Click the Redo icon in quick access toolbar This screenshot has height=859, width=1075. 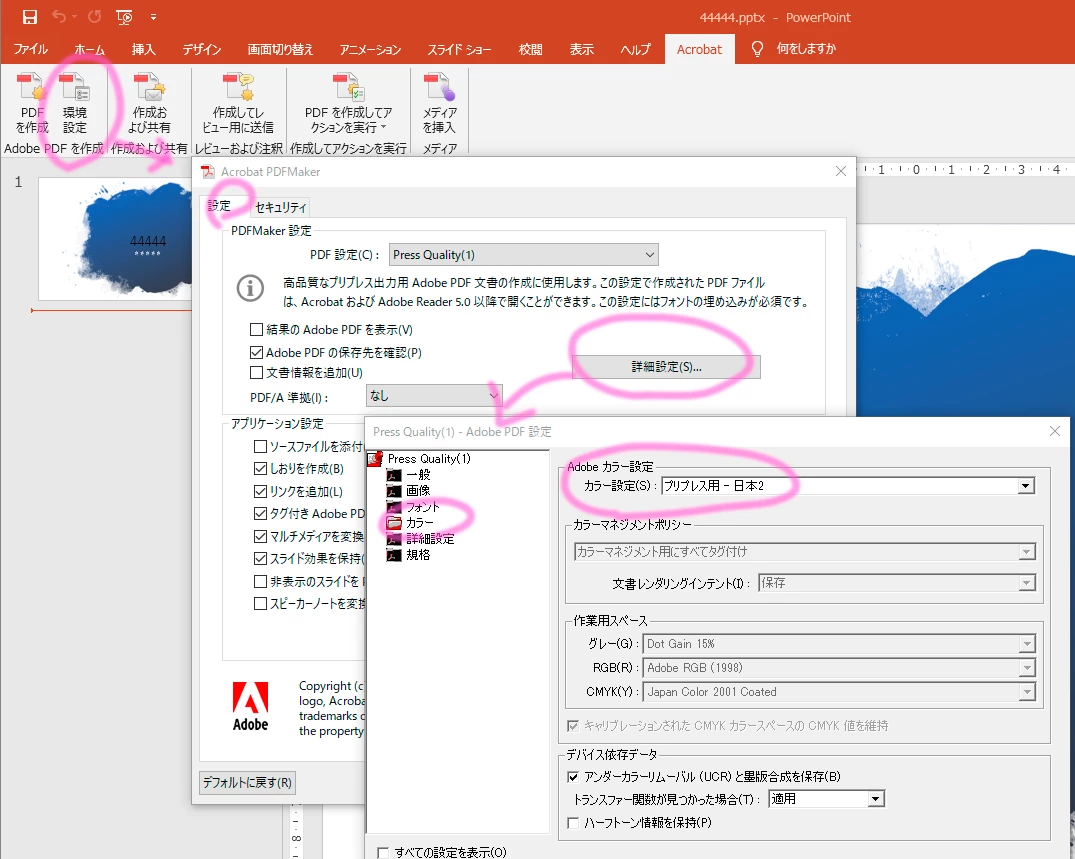[x=94, y=16]
